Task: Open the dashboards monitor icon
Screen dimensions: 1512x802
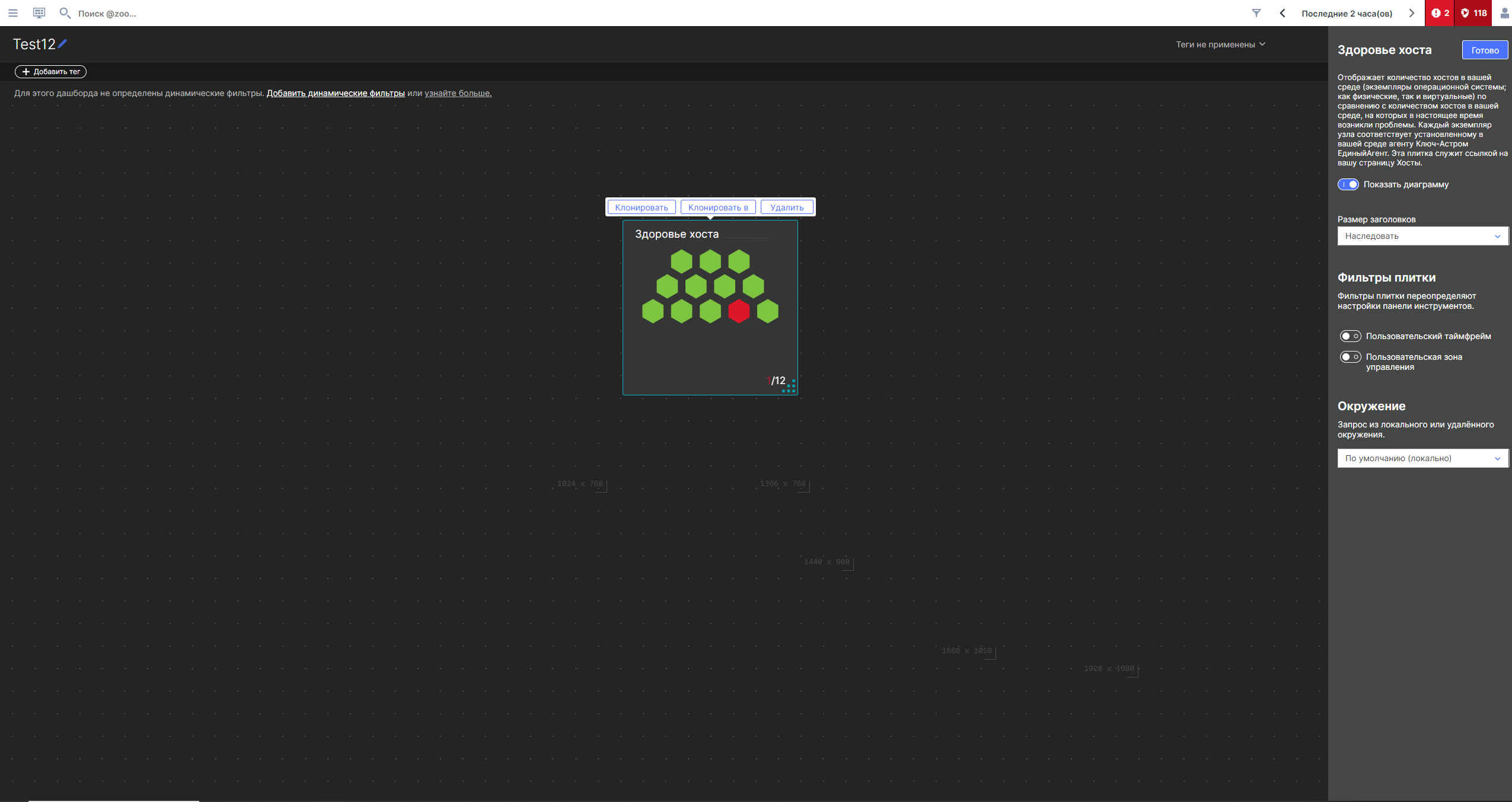Action: click(x=39, y=13)
